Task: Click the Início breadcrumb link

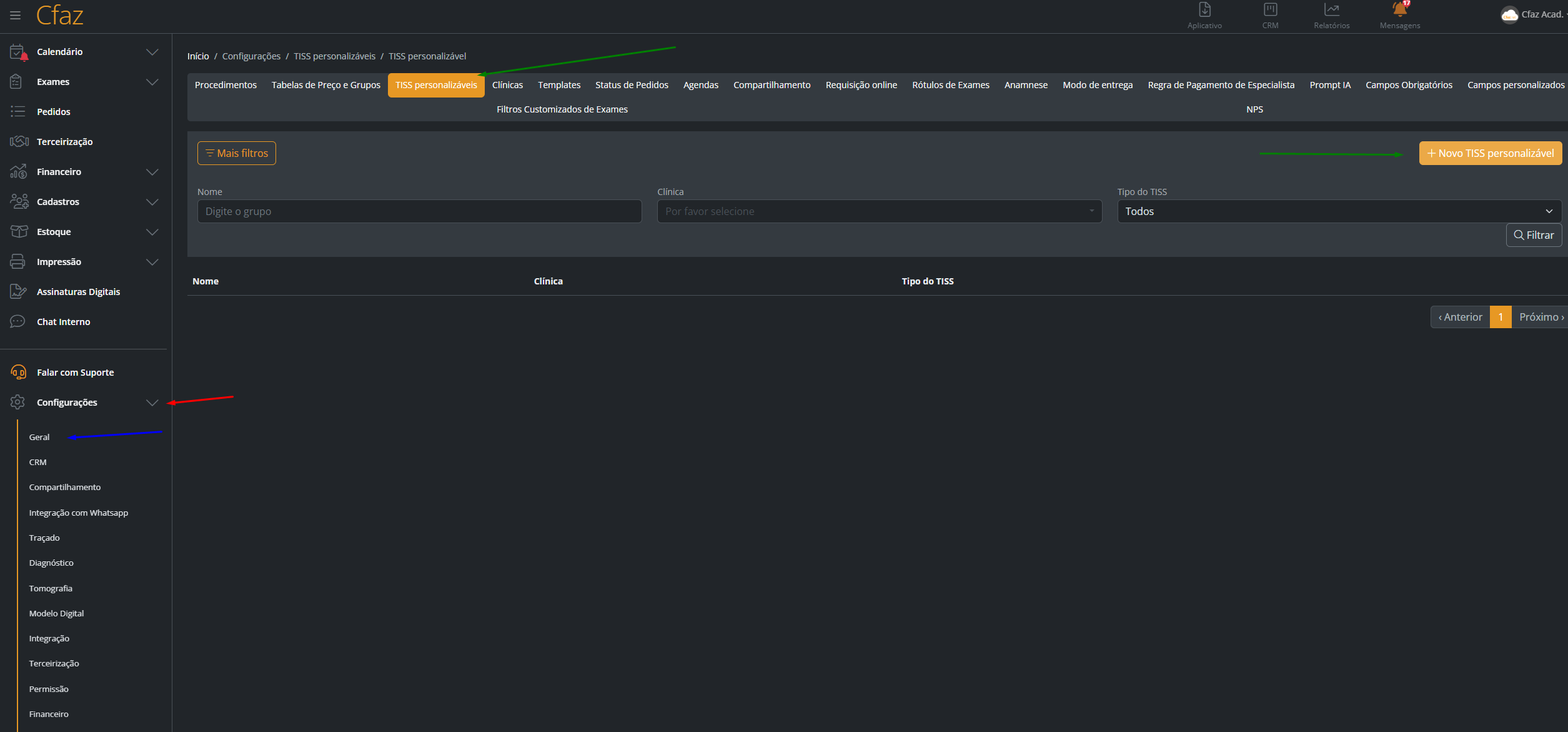Action: (x=198, y=56)
